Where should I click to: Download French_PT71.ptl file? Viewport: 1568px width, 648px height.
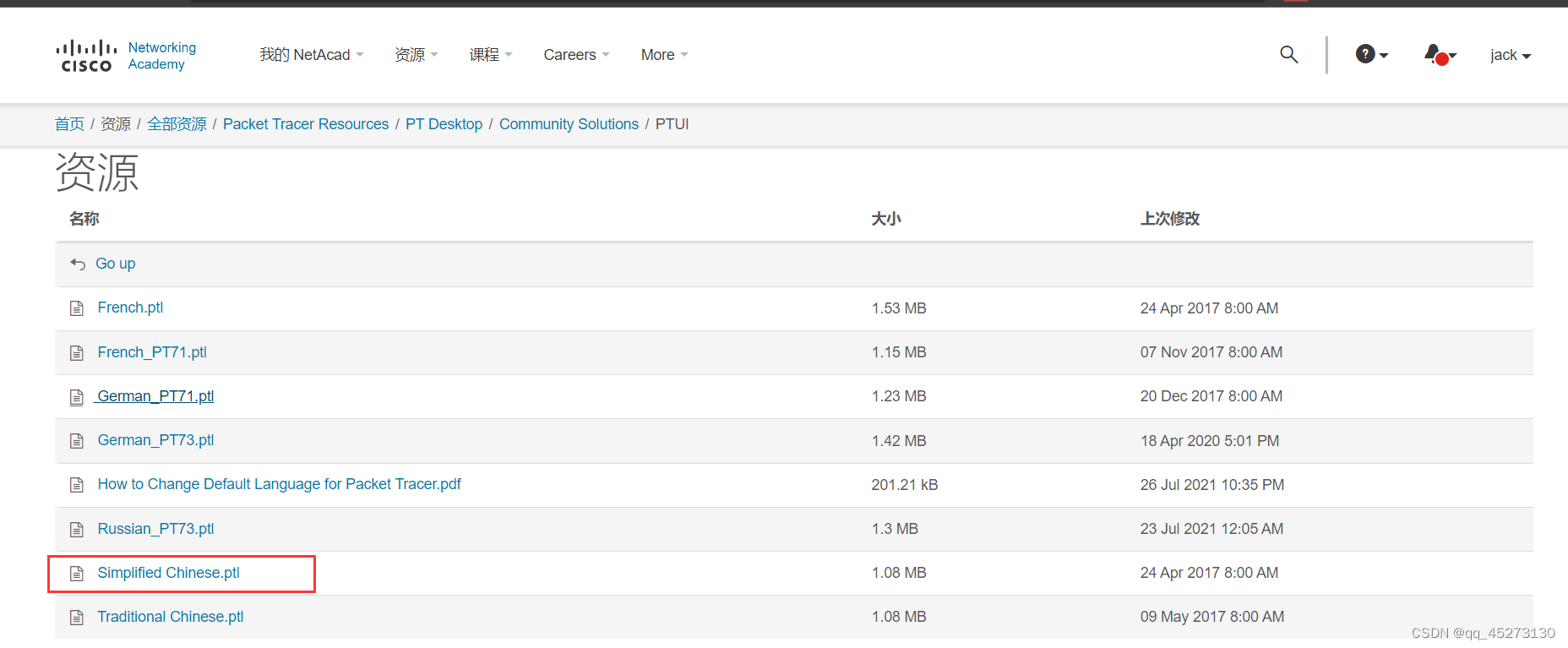point(152,352)
